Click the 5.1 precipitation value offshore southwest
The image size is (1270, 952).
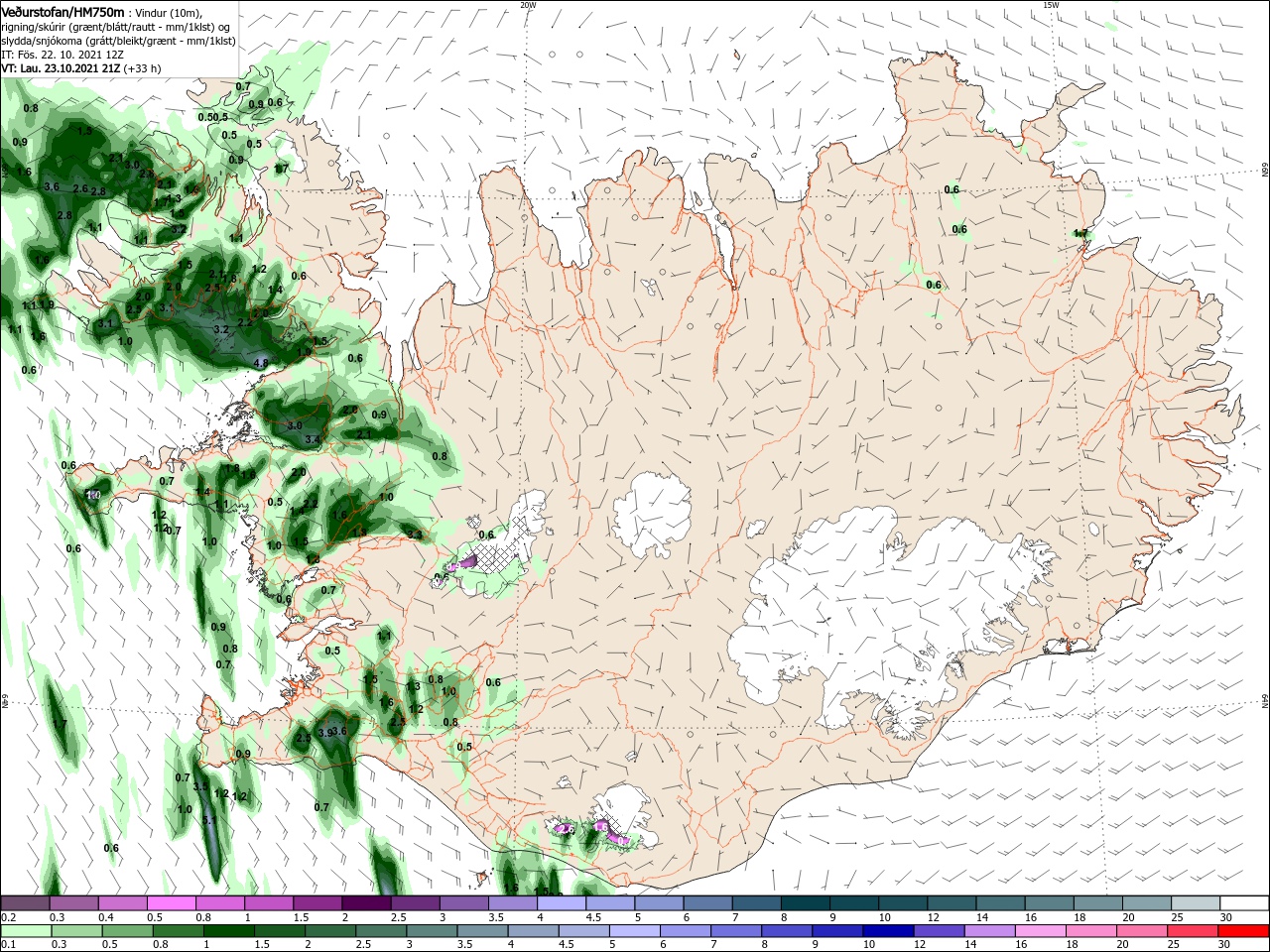tap(208, 821)
